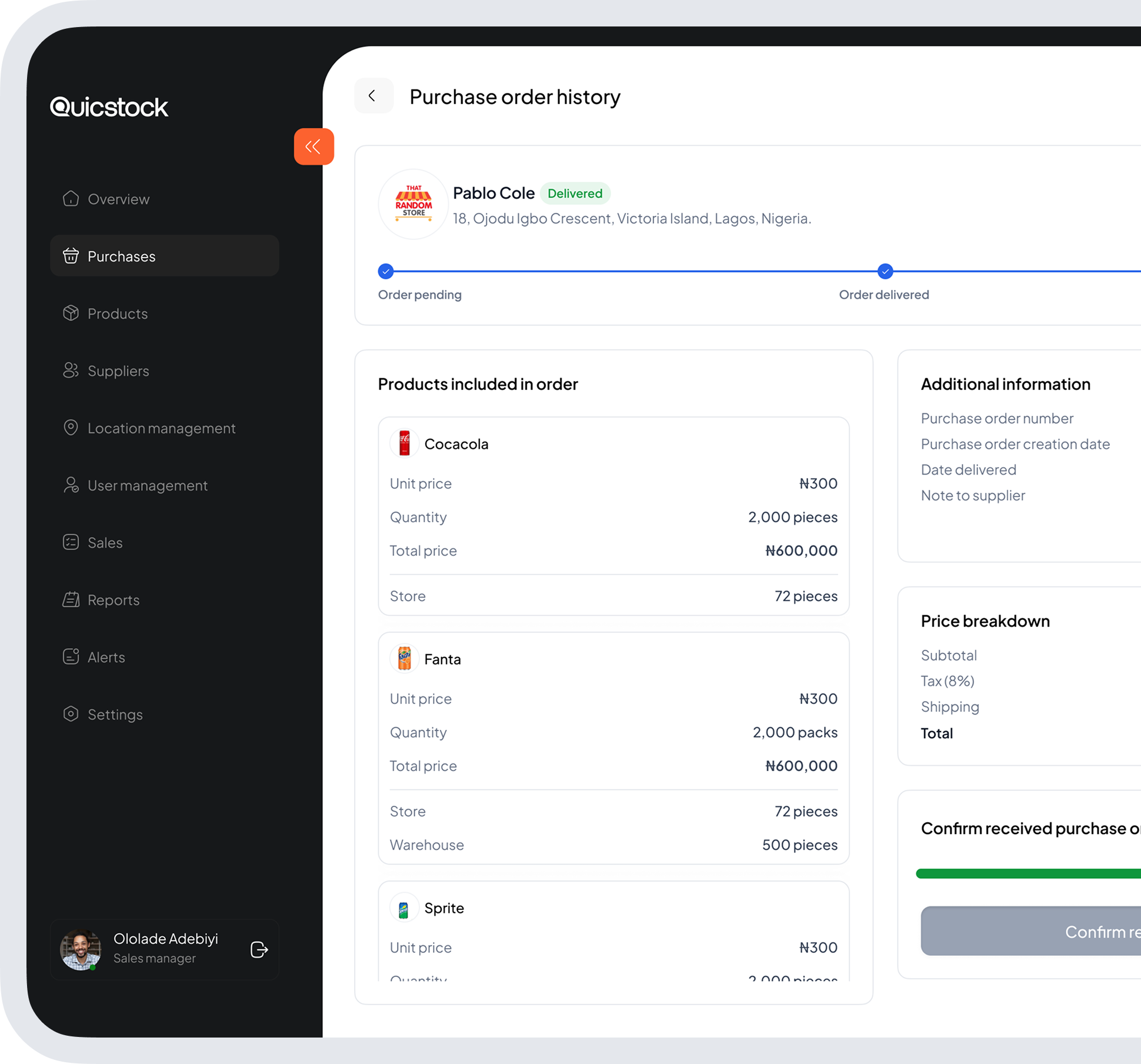This screenshot has width=1141, height=1064.
Task: Click the Tax (8%) label
Action: [948, 681]
